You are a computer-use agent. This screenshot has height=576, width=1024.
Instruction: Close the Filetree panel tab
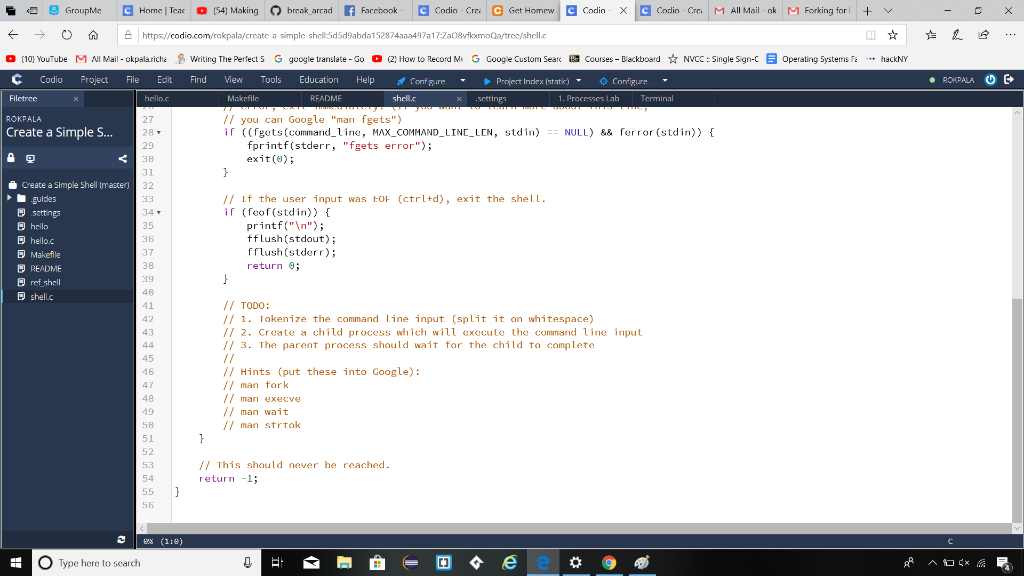click(76, 99)
